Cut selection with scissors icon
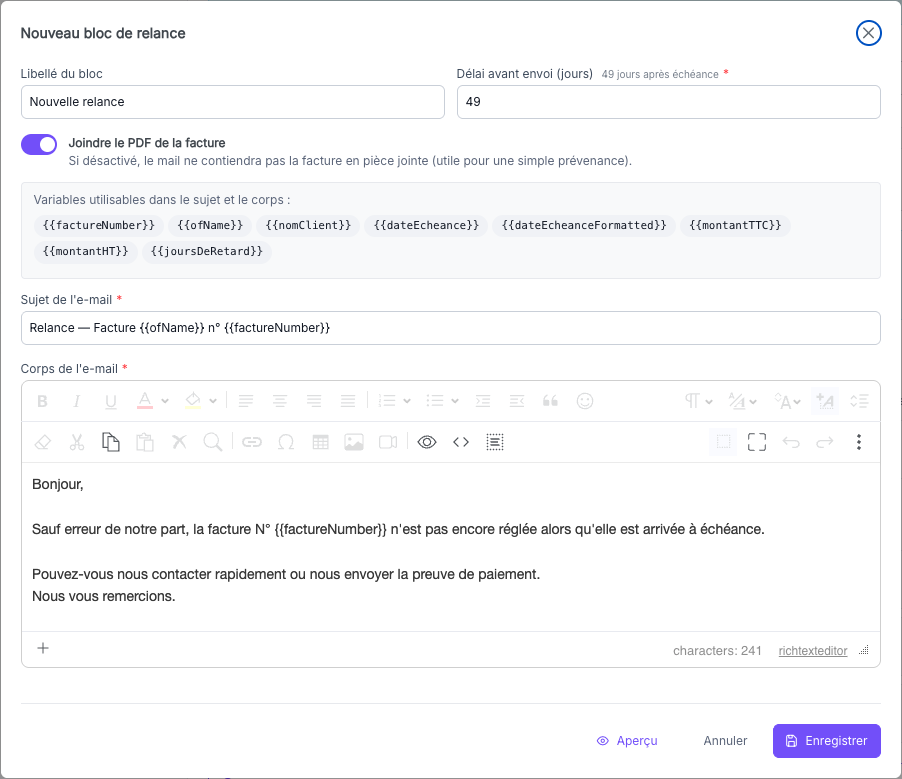This screenshot has height=779, width=902. (77, 442)
